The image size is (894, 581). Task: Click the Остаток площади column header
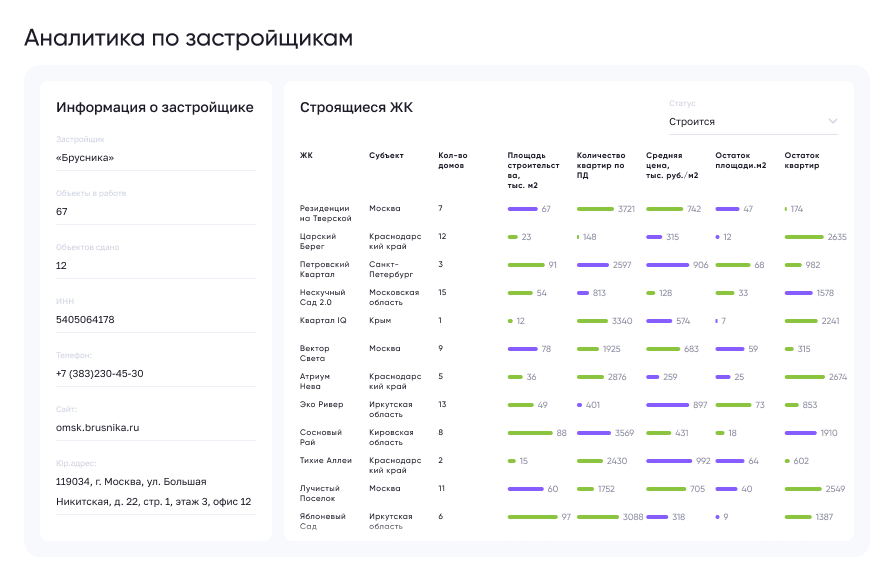741,160
